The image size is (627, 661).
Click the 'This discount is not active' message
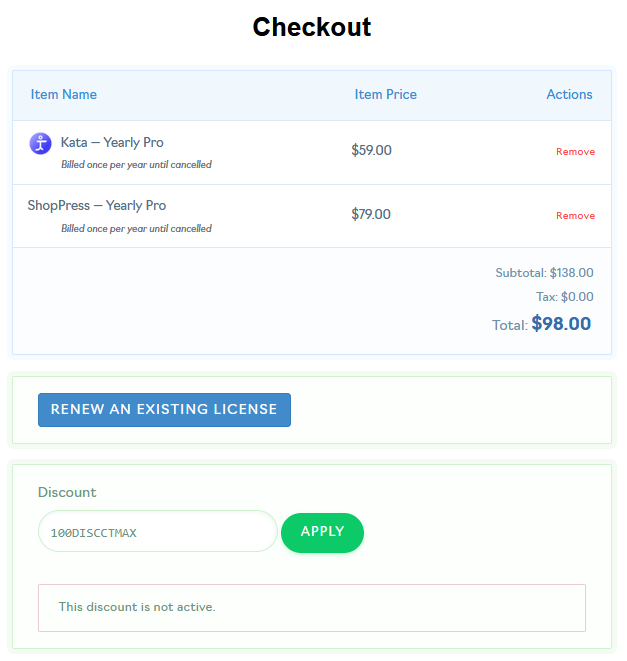137,607
